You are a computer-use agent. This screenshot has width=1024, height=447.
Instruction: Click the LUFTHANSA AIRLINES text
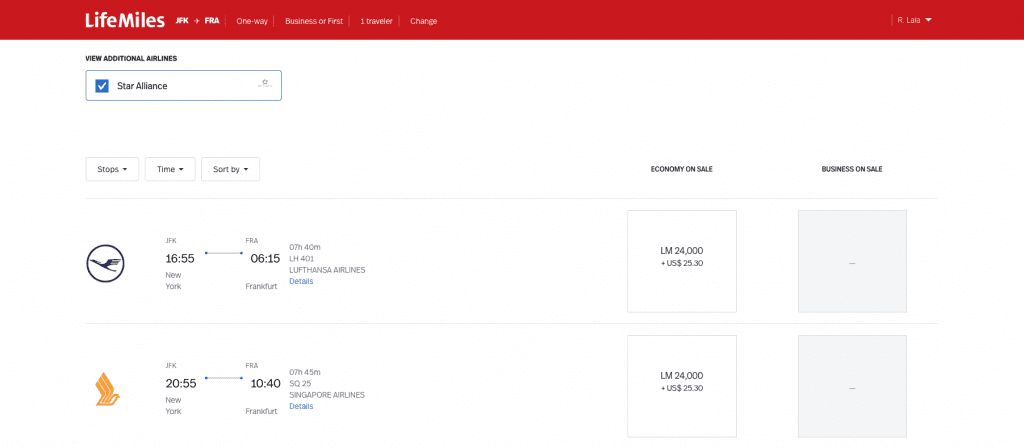point(327,270)
